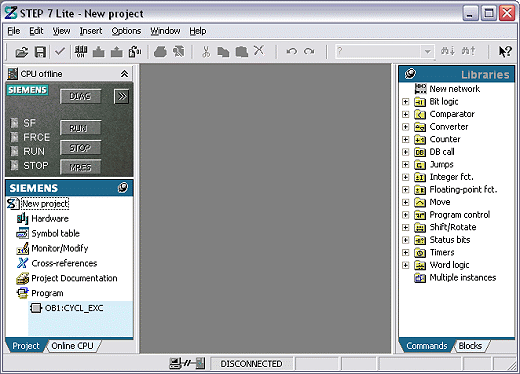520x374 pixels.
Task: Expand the Comparator library folder
Action: (406, 114)
